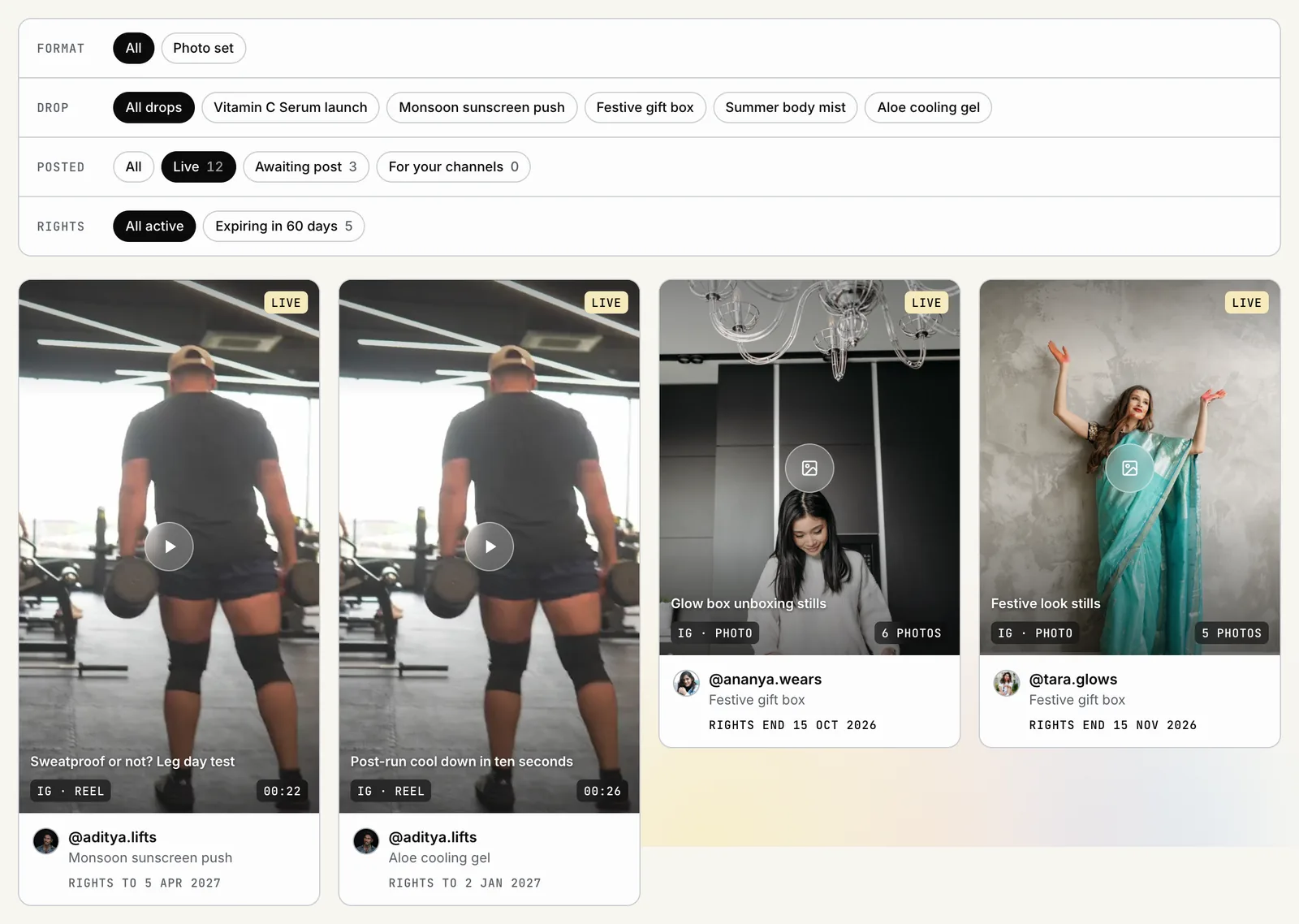The height and width of the screenshot is (924, 1299).
Task: Click the IG · PHOTO tag on Festive look stills
Action: pos(1035,633)
